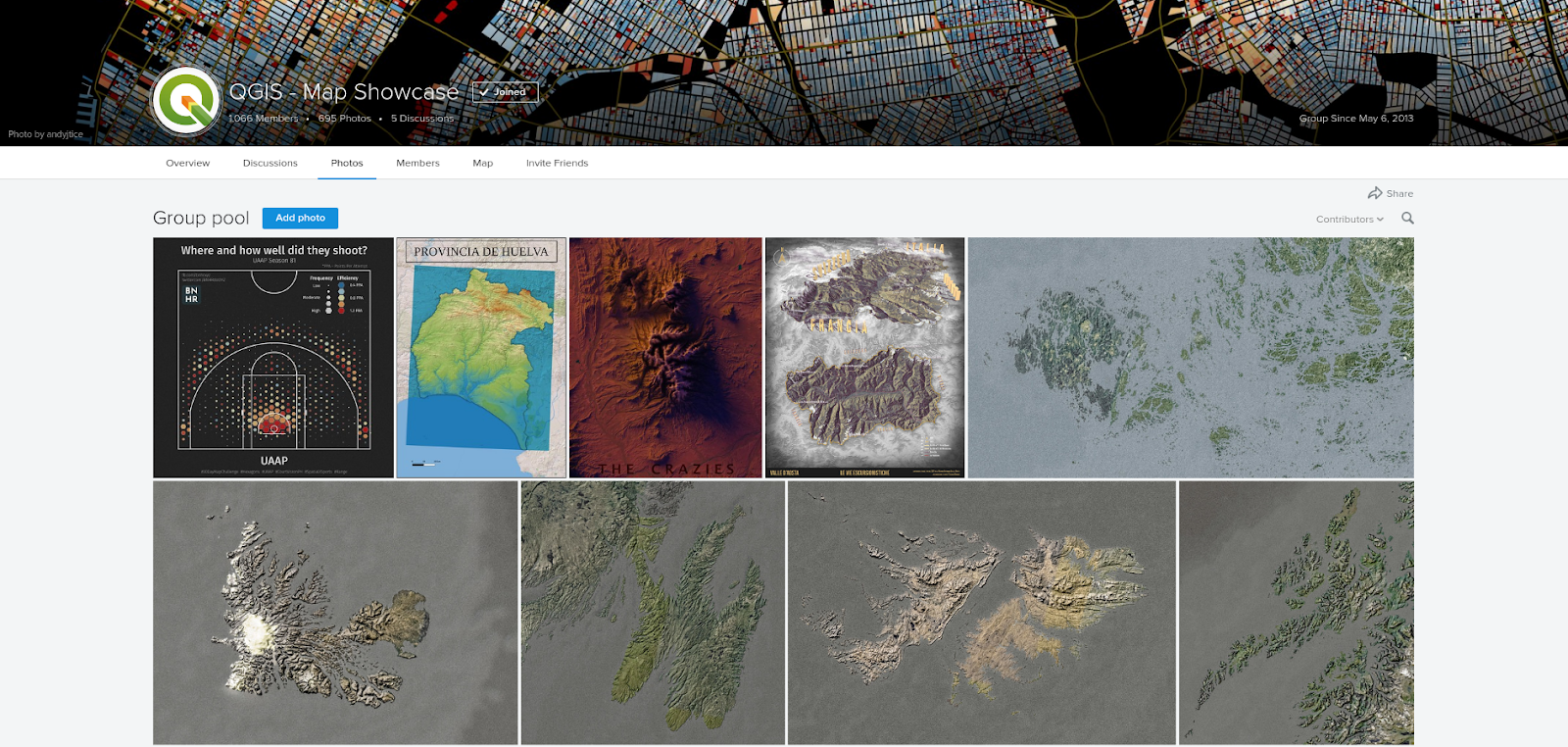Open the group pool search magnifier
Screen dimensions: 1568x747
(1407, 219)
